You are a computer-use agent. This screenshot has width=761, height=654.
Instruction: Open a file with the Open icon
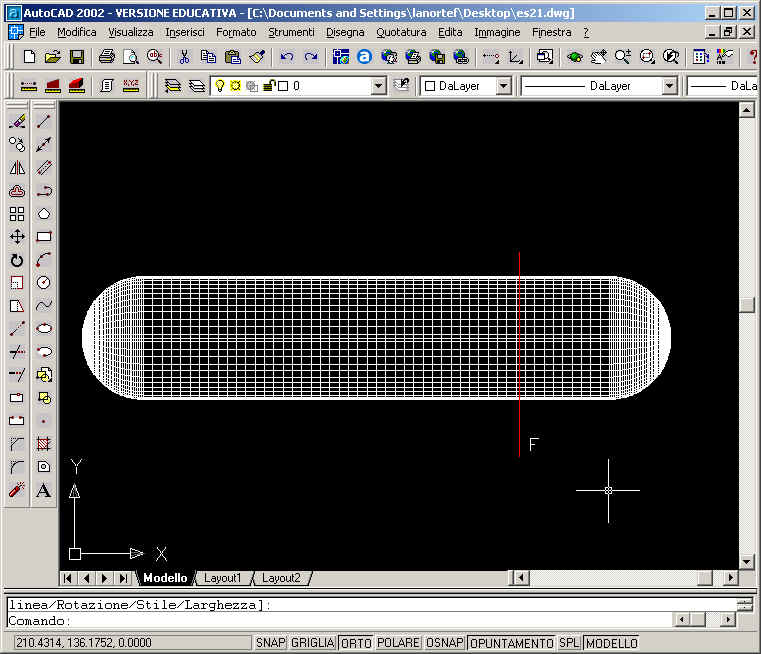(x=52, y=57)
